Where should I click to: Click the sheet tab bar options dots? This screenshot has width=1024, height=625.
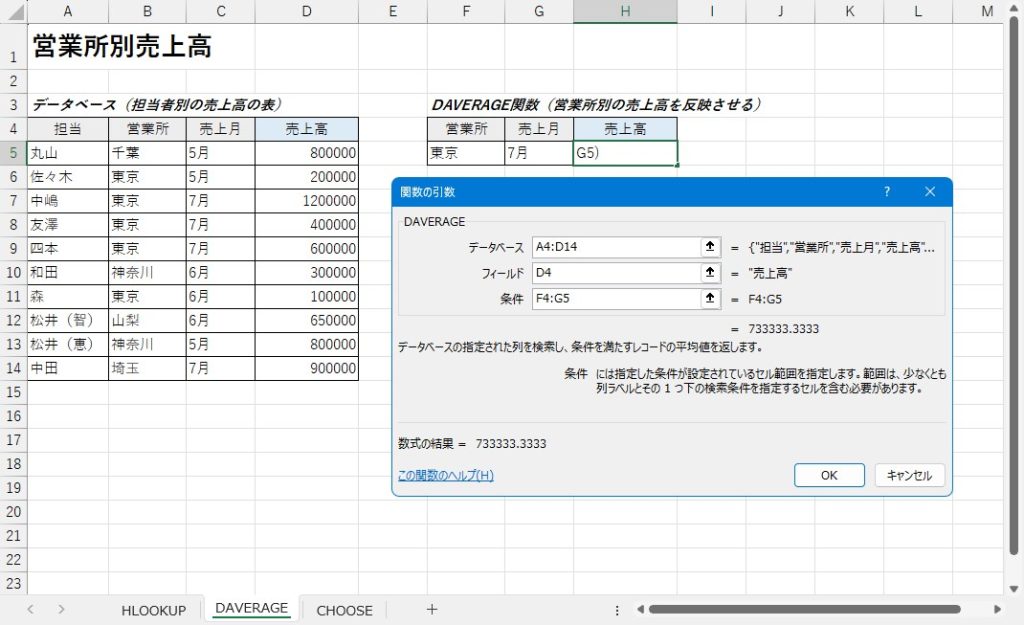pyautogui.click(x=617, y=609)
